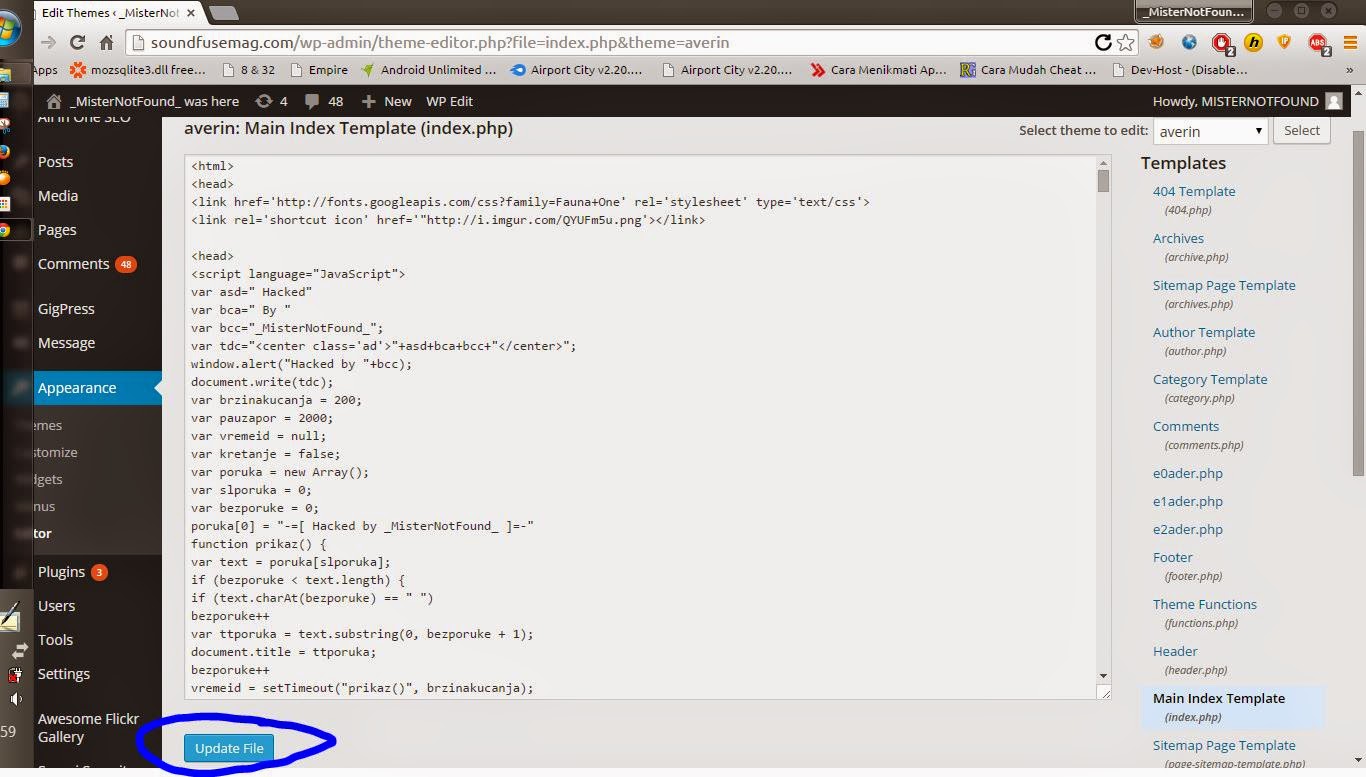Open the bookmarks overflow chevron
This screenshot has height=777, width=1366.
1349,70
